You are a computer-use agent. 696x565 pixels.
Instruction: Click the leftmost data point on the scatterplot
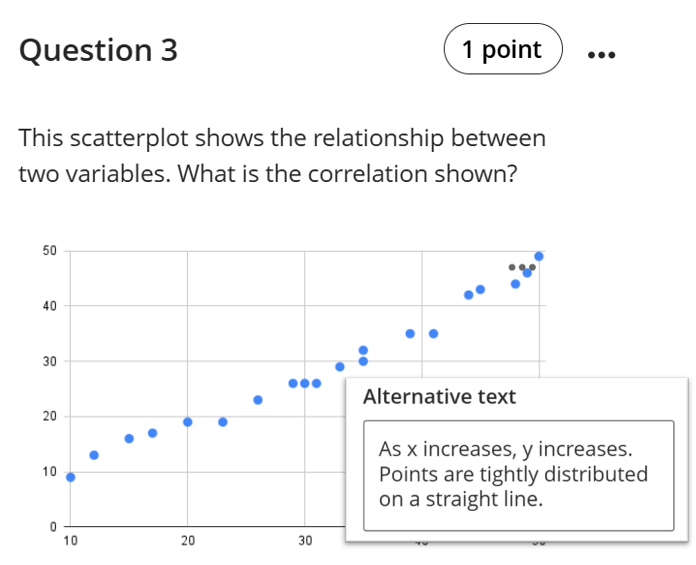pos(70,477)
